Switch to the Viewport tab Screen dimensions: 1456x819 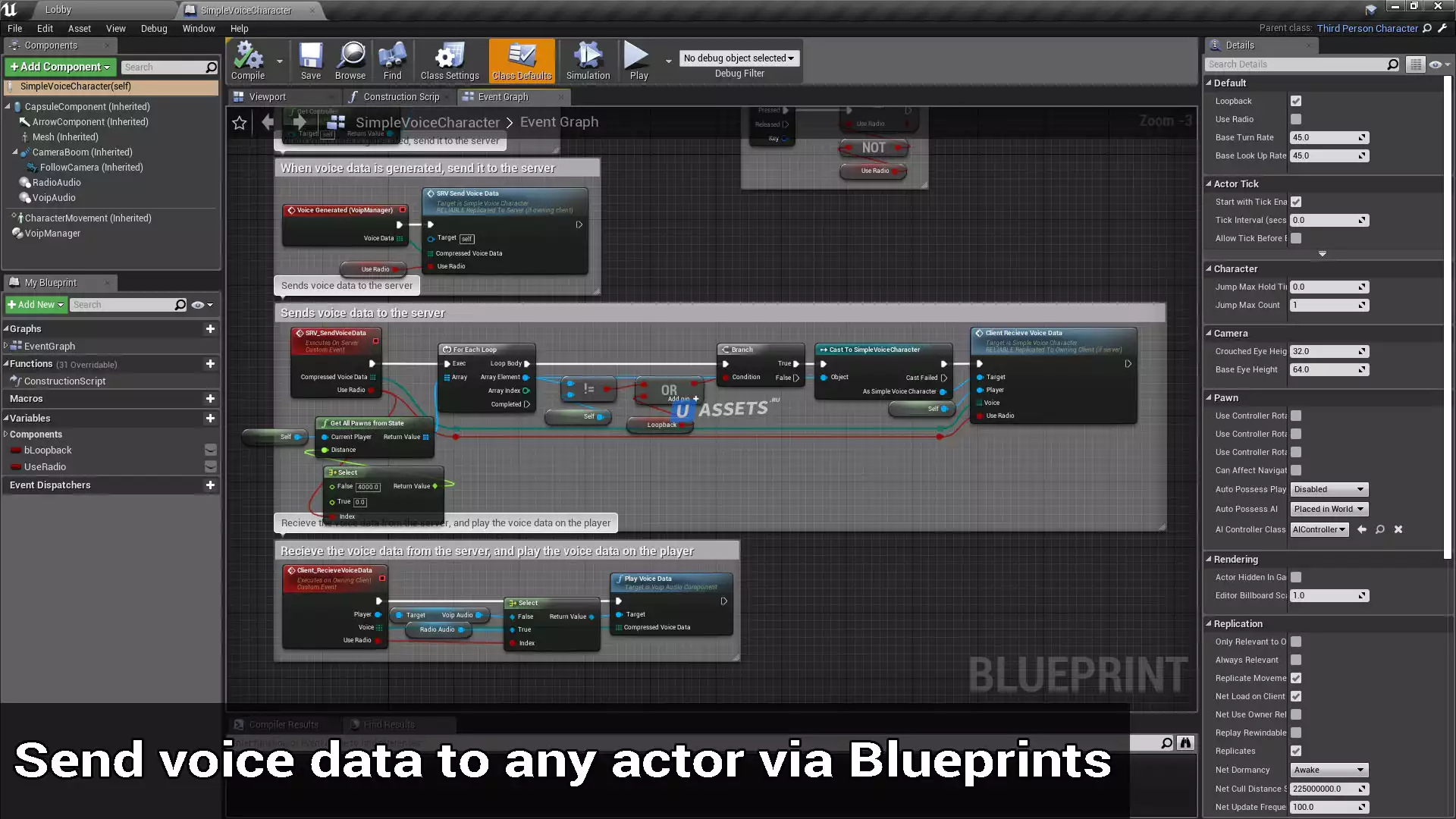pyautogui.click(x=267, y=97)
